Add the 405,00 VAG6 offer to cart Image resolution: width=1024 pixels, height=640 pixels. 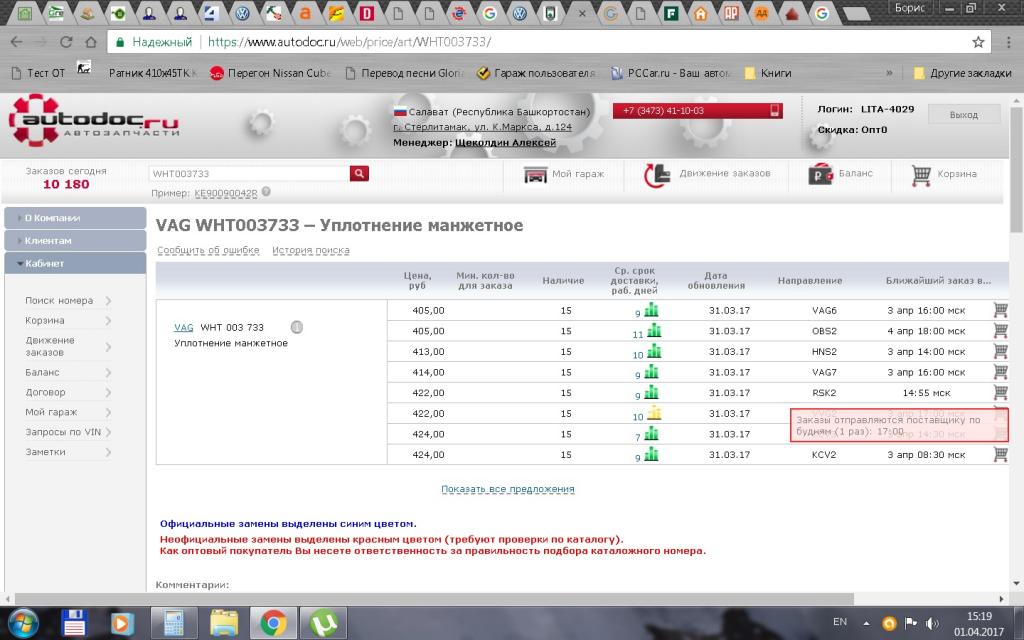click(1000, 310)
